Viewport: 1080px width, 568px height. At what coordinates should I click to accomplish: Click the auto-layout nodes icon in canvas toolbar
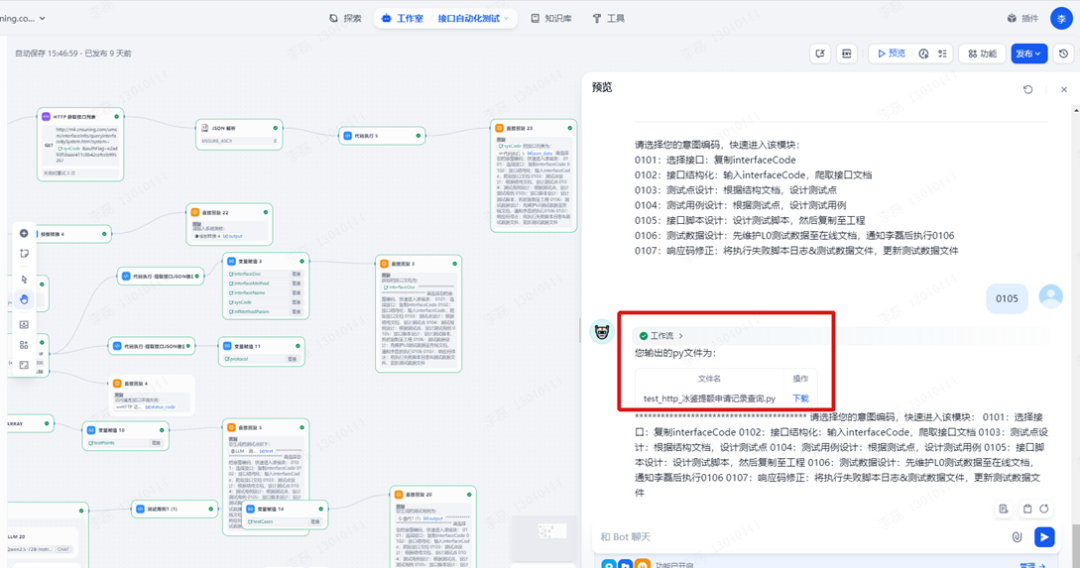[24, 345]
